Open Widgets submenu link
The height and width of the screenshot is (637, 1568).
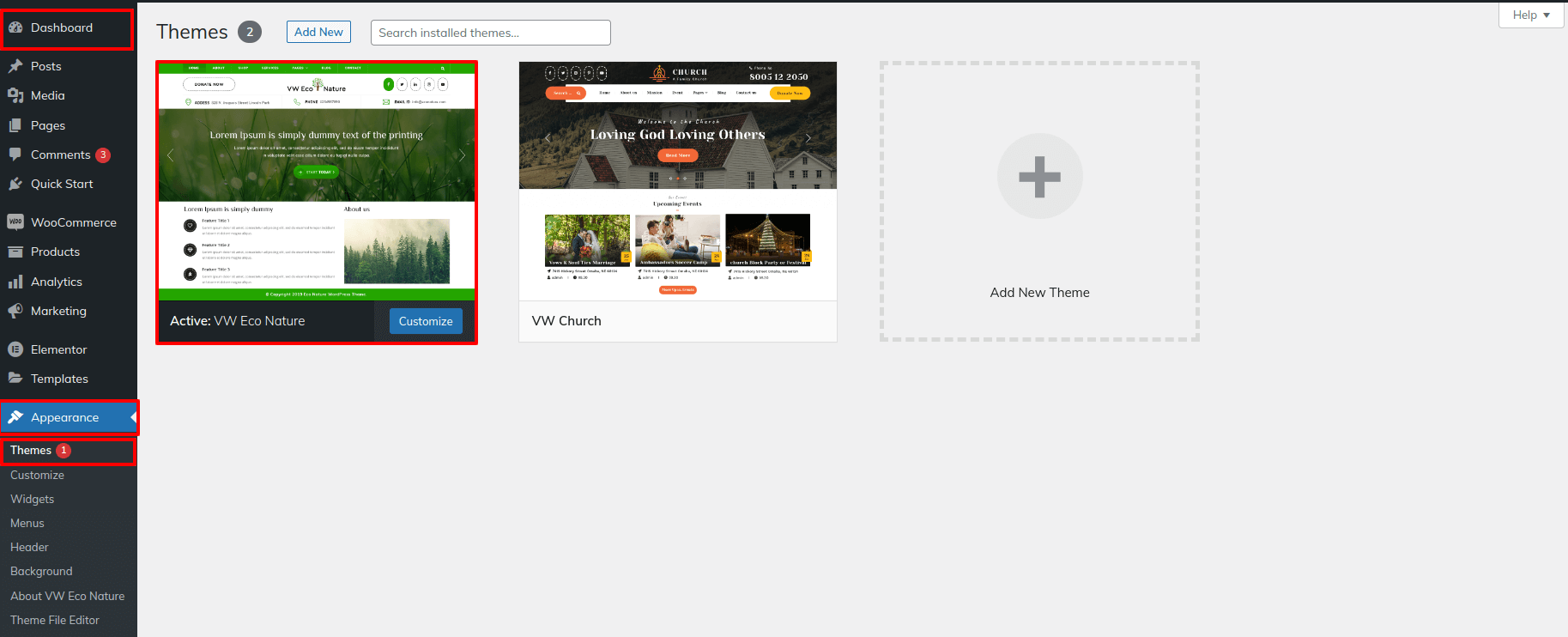[32, 499]
